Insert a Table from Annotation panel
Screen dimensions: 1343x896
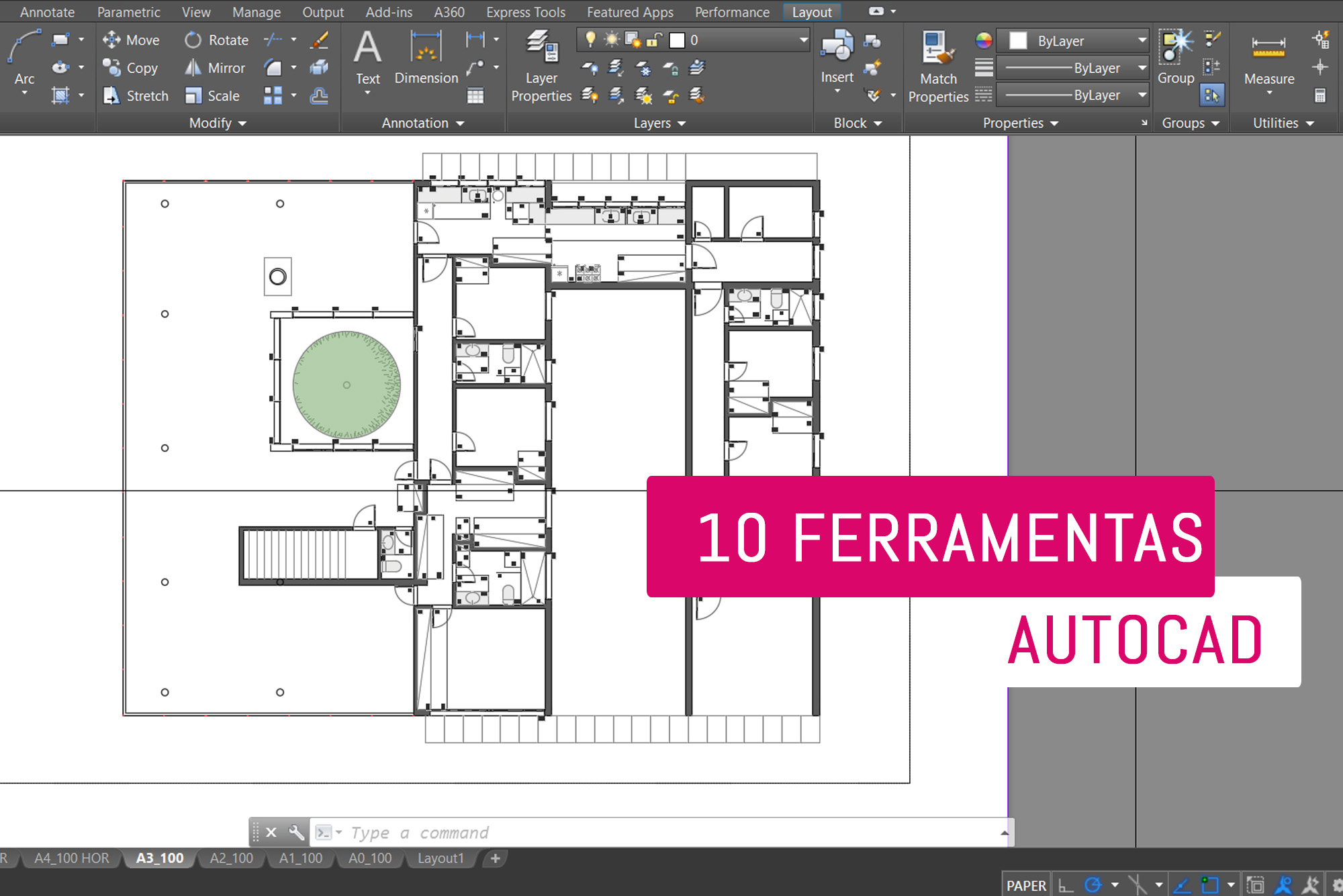click(475, 96)
